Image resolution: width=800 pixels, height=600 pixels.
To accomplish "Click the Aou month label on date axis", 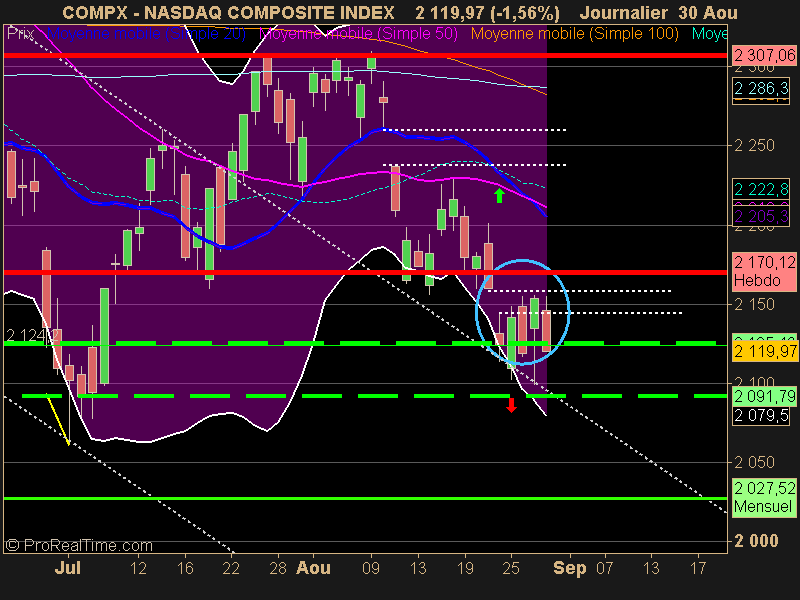I will pyautogui.click(x=313, y=568).
